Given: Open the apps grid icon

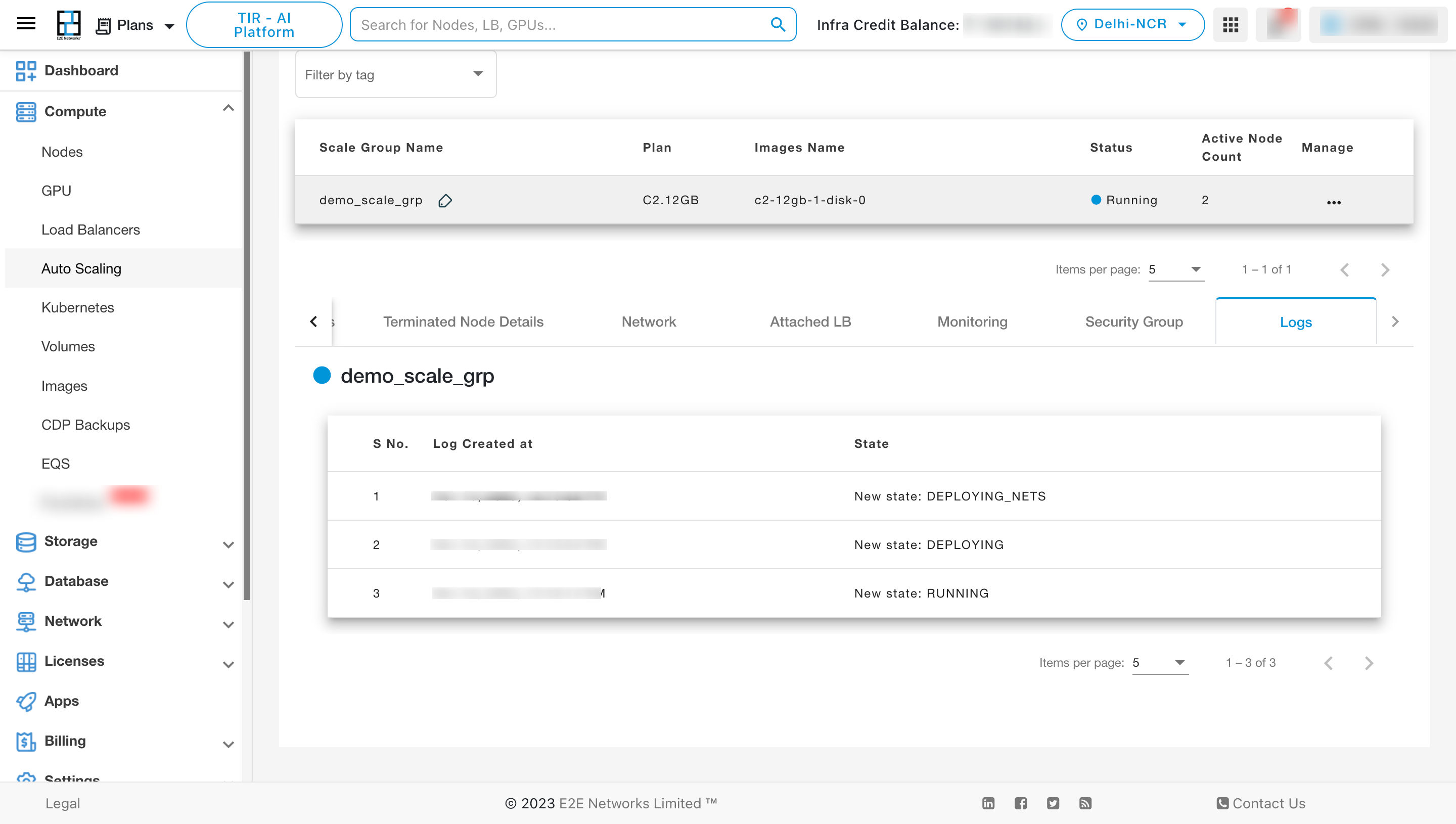Looking at the screenshot, I should pyautogui.click(x=1230, y=25).
